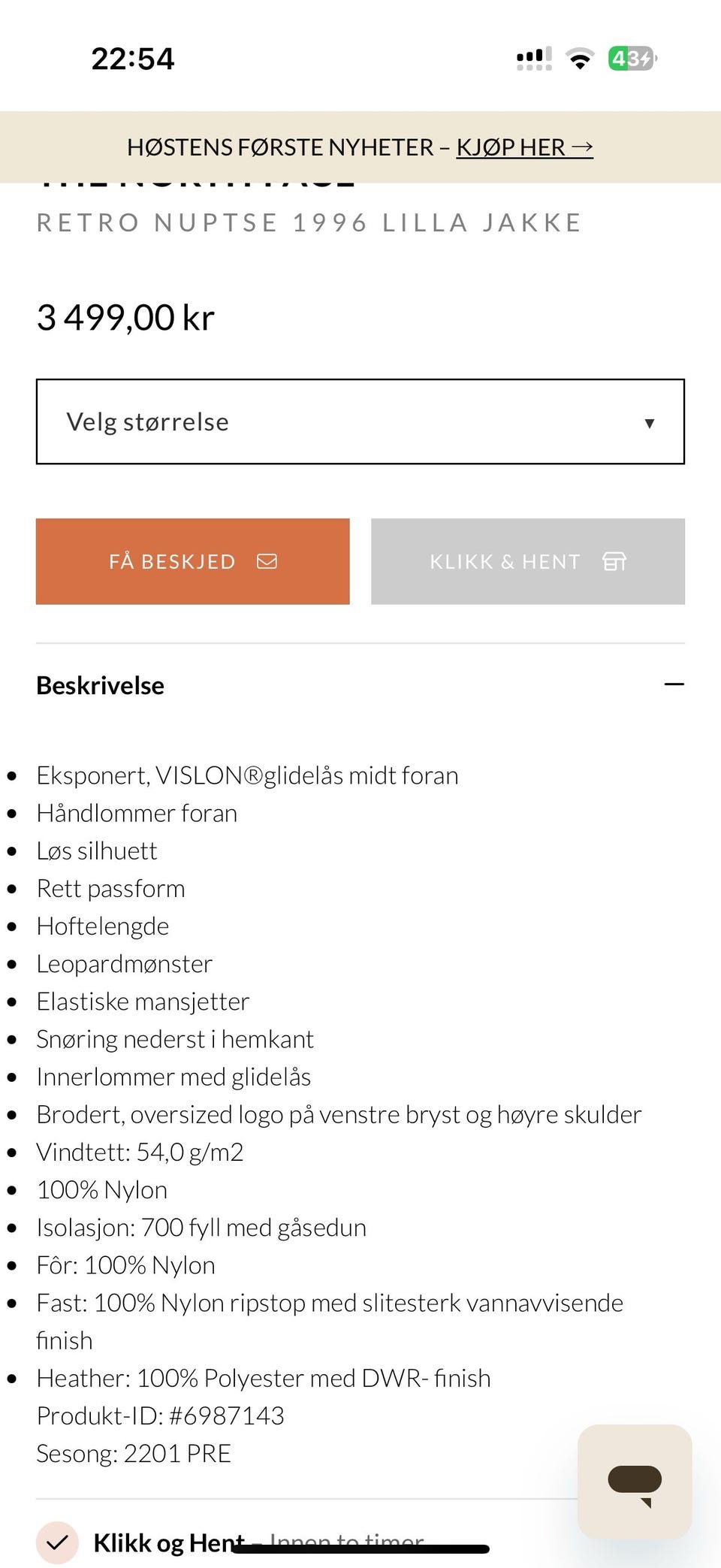Image resolution: width=721 pixels, height=1568 pixels.
Task: Click the envelope icon on FÅ BESKJED button
Action: pos(268,560)
